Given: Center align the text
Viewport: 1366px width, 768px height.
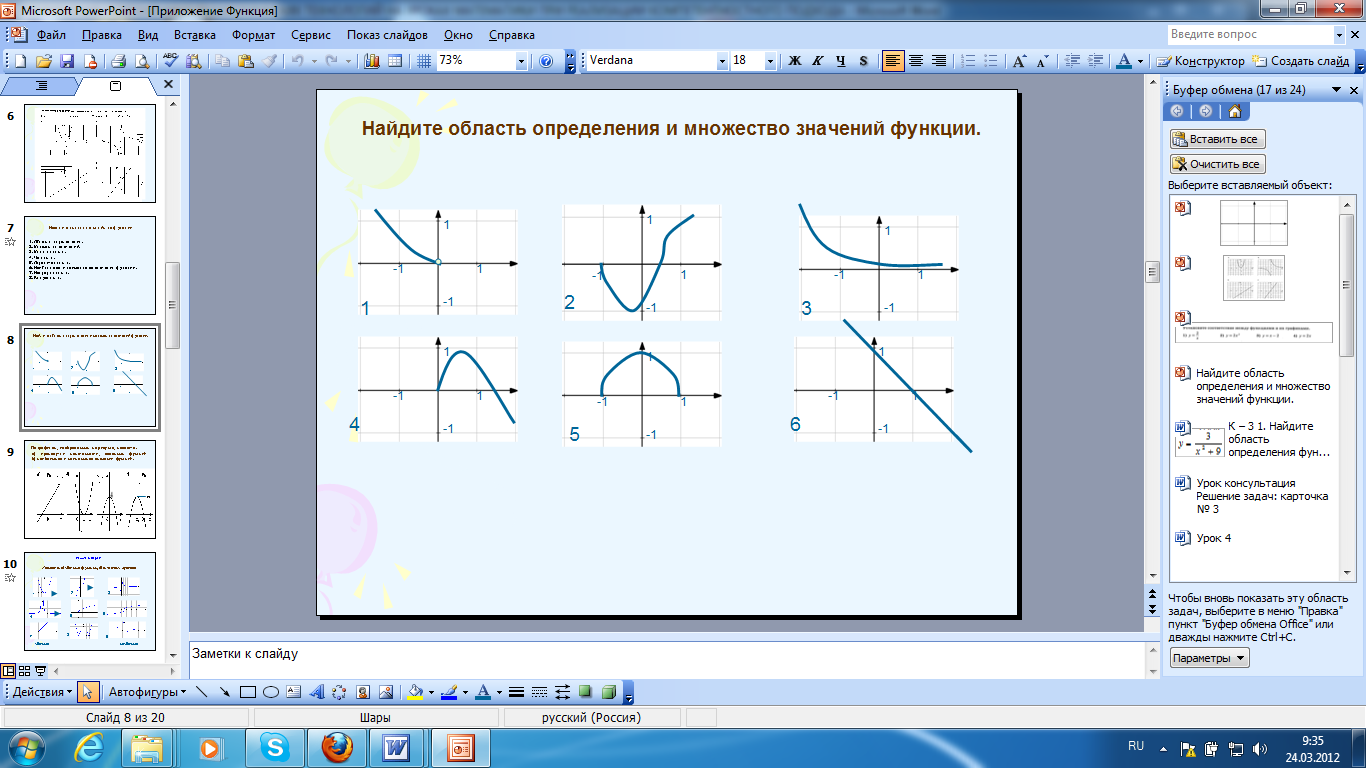Looking at the screenshot, I should click(916, 61).
